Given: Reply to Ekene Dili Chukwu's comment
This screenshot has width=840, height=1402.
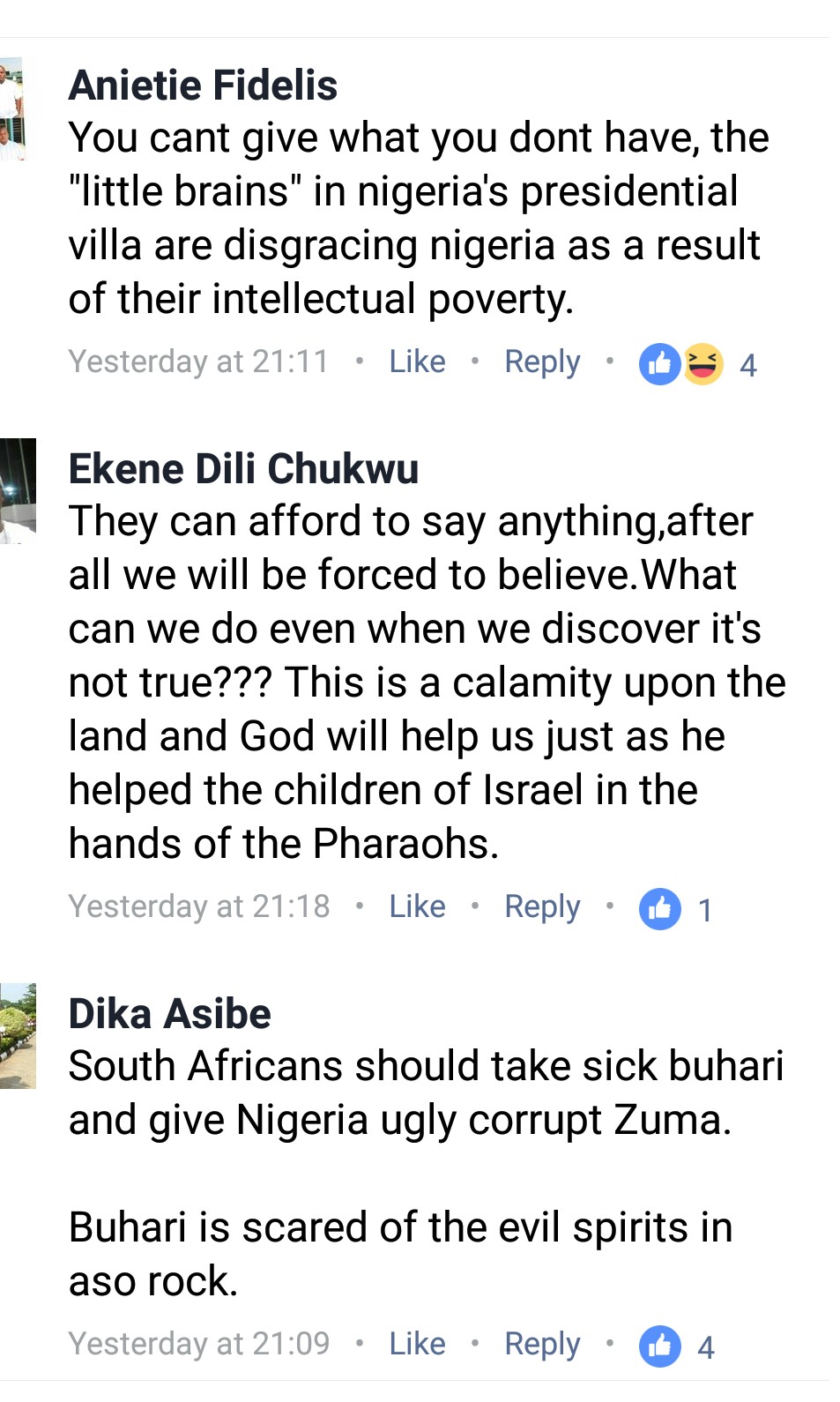Looking at the screenshot, I should point(542,906).
